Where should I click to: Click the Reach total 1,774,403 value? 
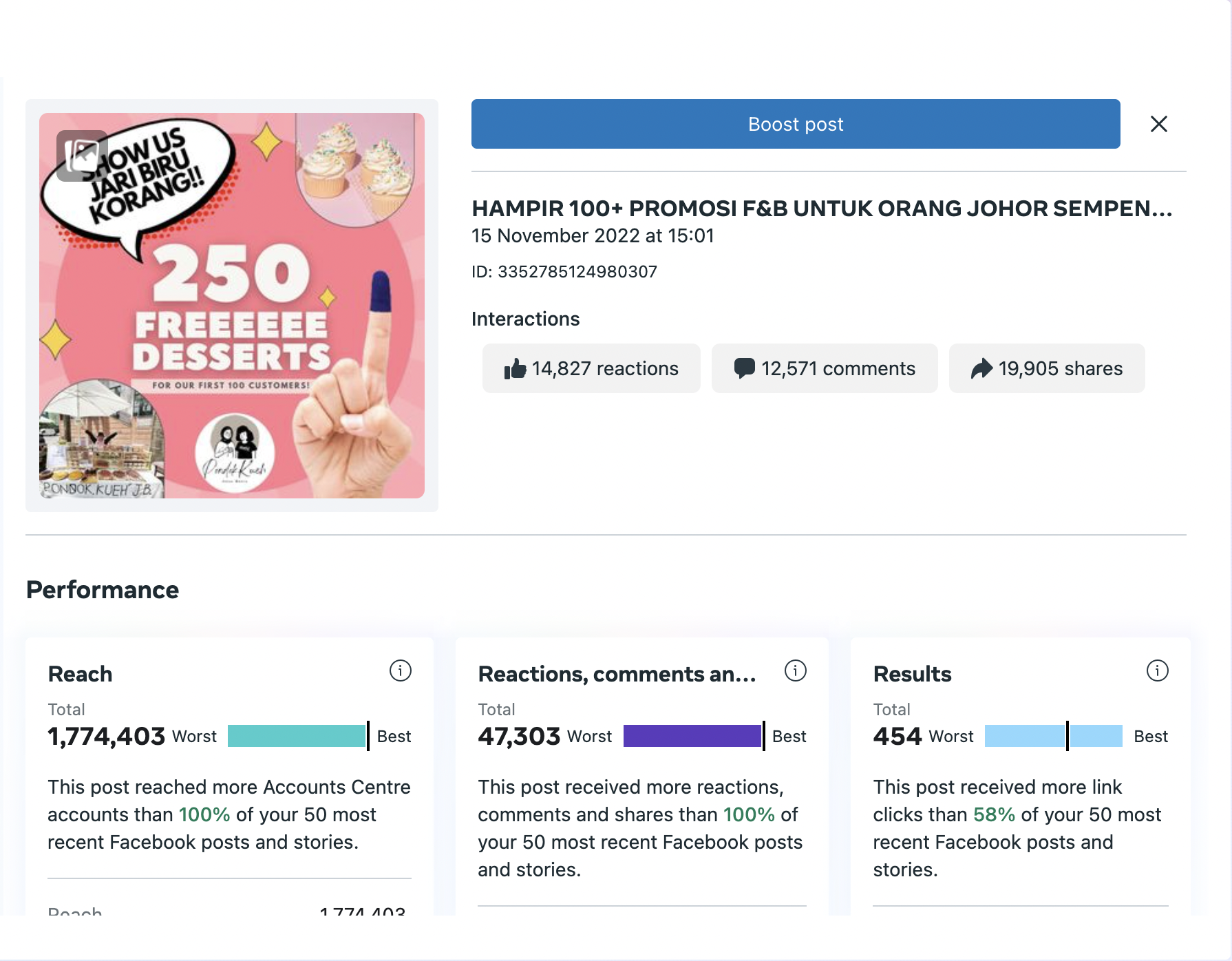(x=107, y=737)
